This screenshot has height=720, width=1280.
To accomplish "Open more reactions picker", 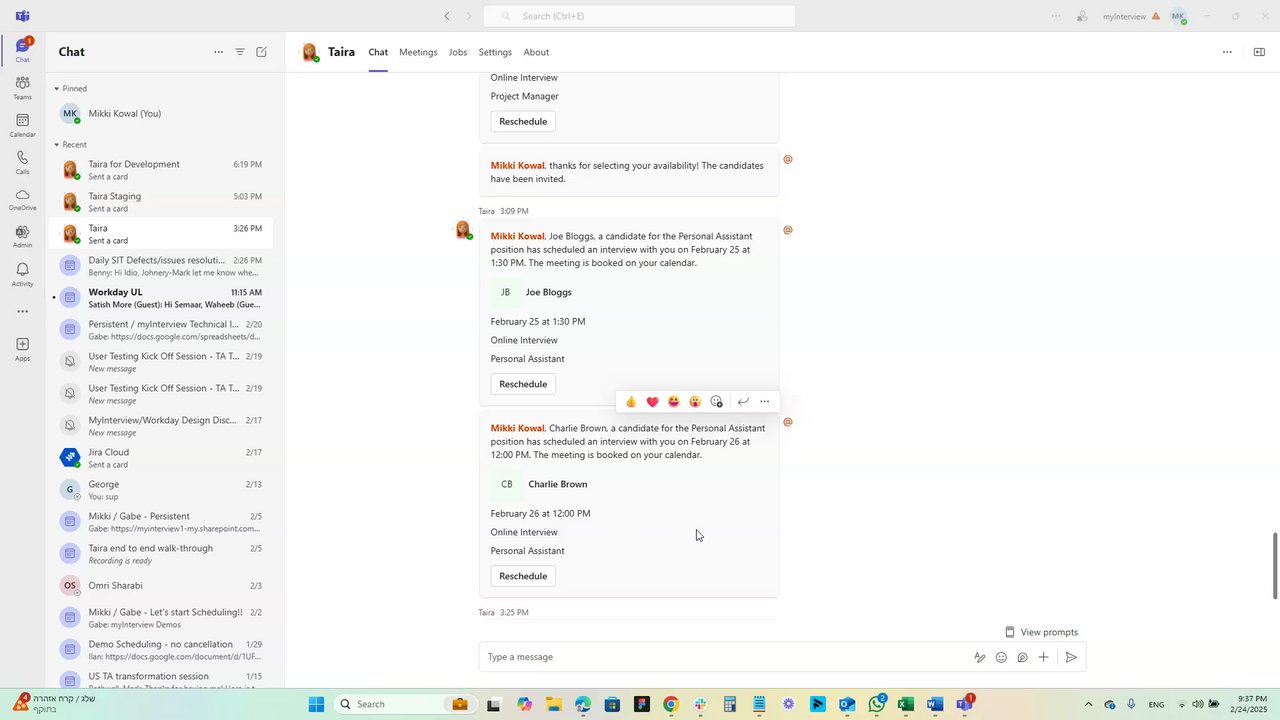I will (x=716, y=402).
